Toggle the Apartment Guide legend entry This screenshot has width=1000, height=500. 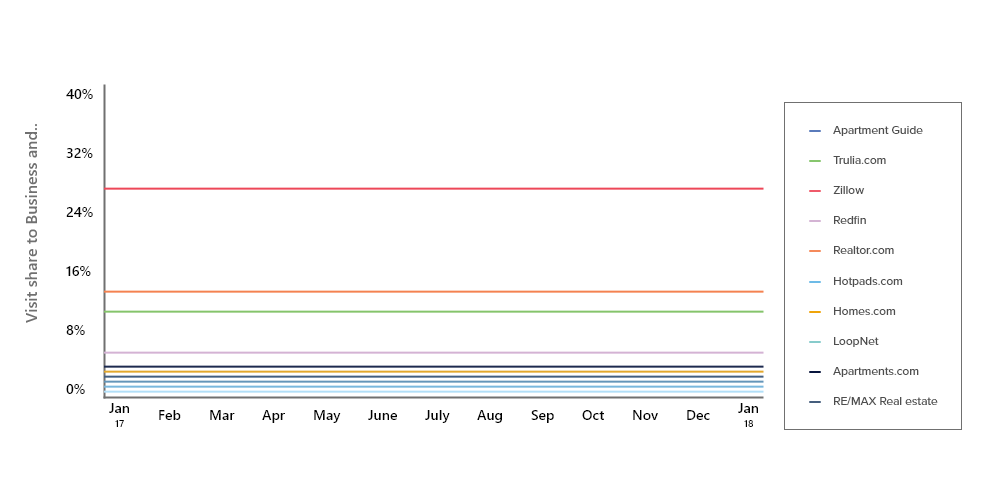tap(877, 130)
